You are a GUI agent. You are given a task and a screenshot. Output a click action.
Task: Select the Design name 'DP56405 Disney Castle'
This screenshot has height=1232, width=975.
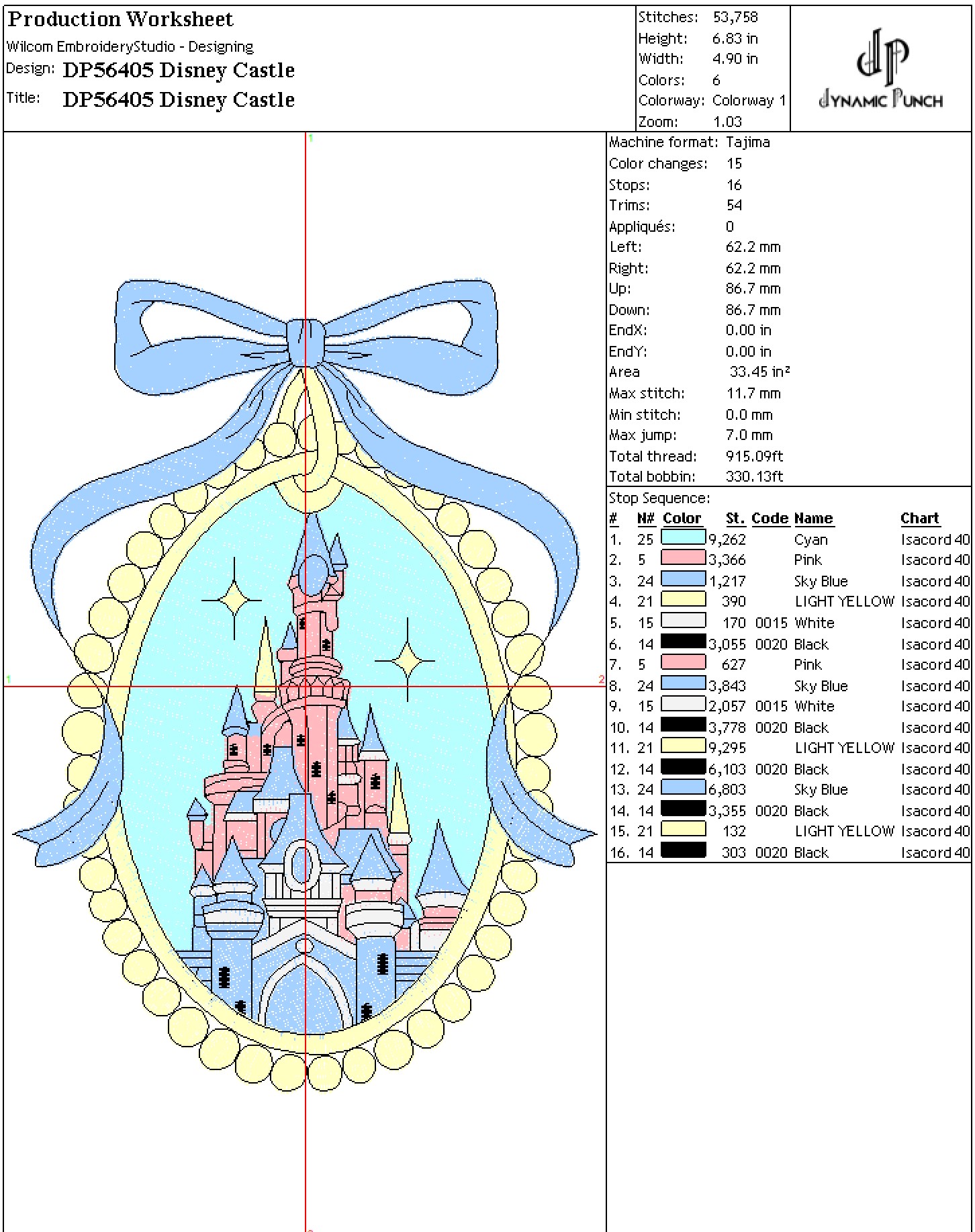click(x=179, y=70)
